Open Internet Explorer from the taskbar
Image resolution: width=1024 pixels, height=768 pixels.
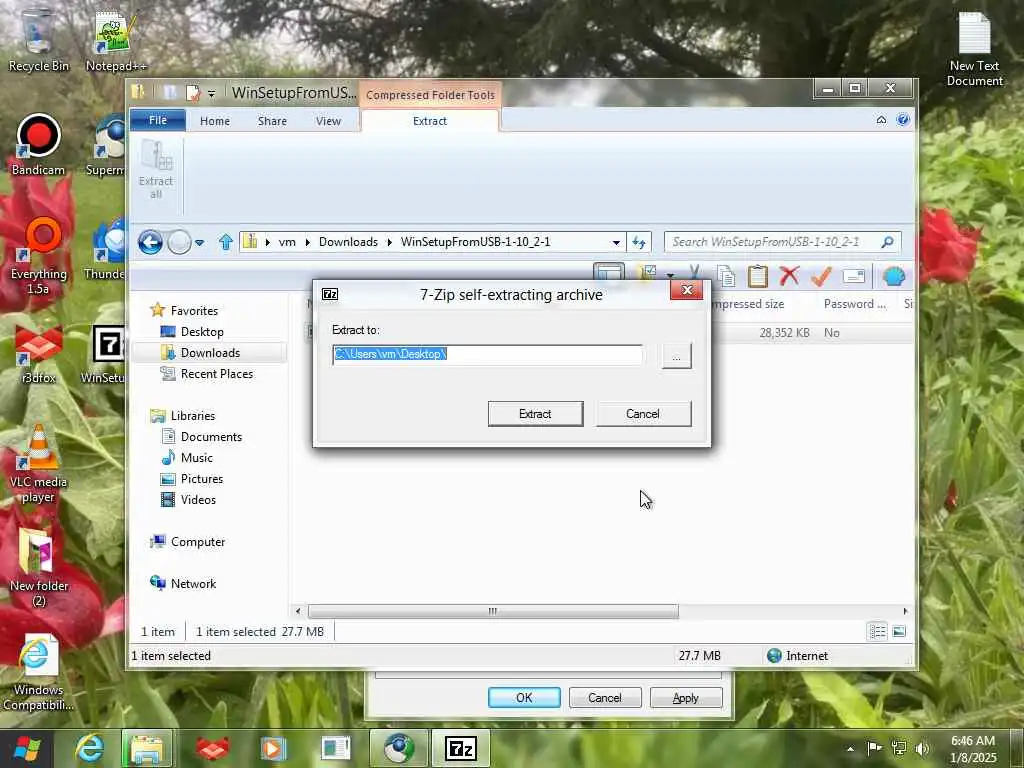coord(89,748)
